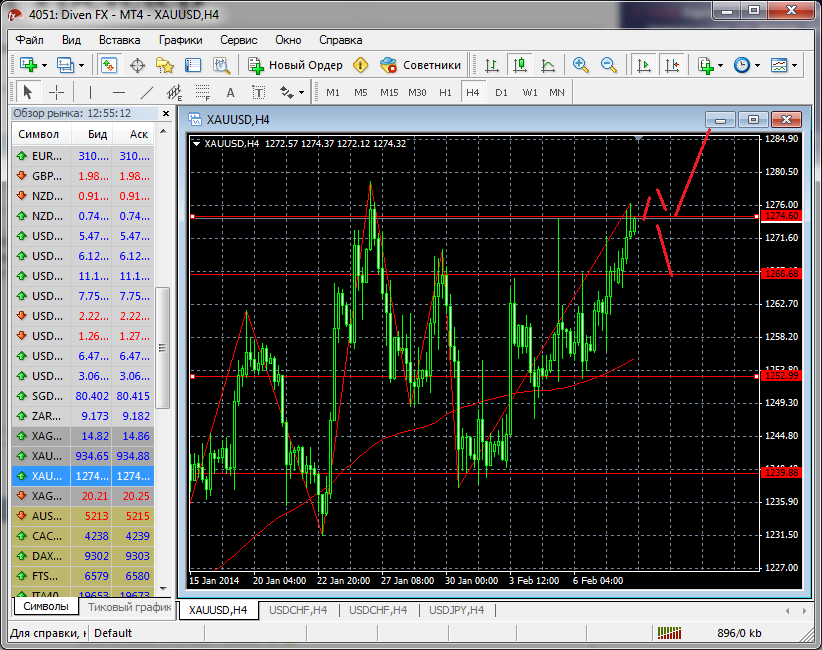Open the Periods clock dropdown arrow
The image size is (822, 650).
[758, 66]
